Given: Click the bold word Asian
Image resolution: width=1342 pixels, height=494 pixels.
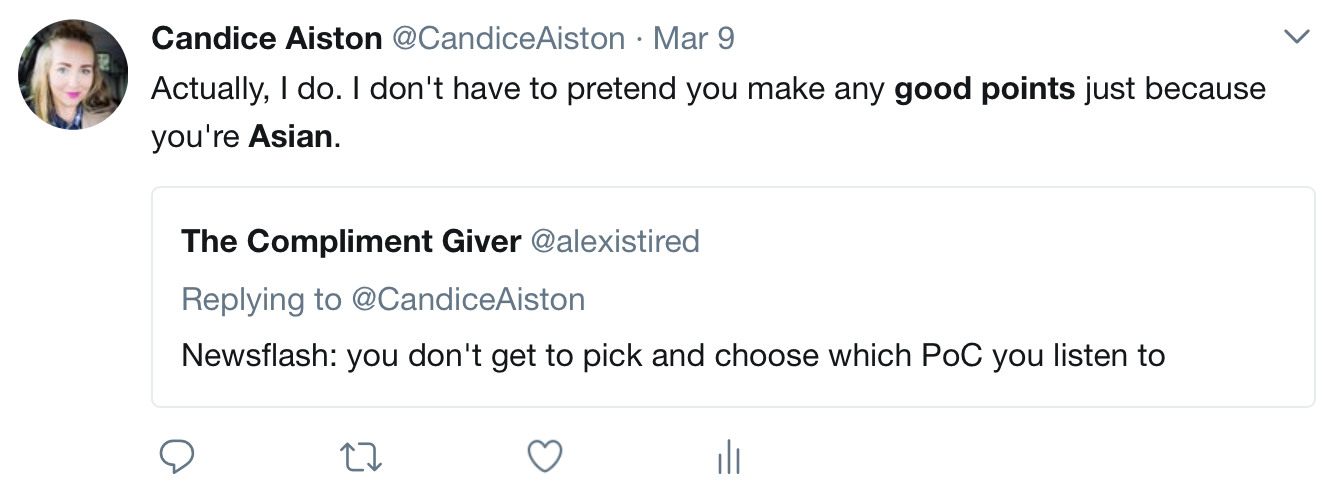Looking at the screenshot, I should [x=290, y=135].
